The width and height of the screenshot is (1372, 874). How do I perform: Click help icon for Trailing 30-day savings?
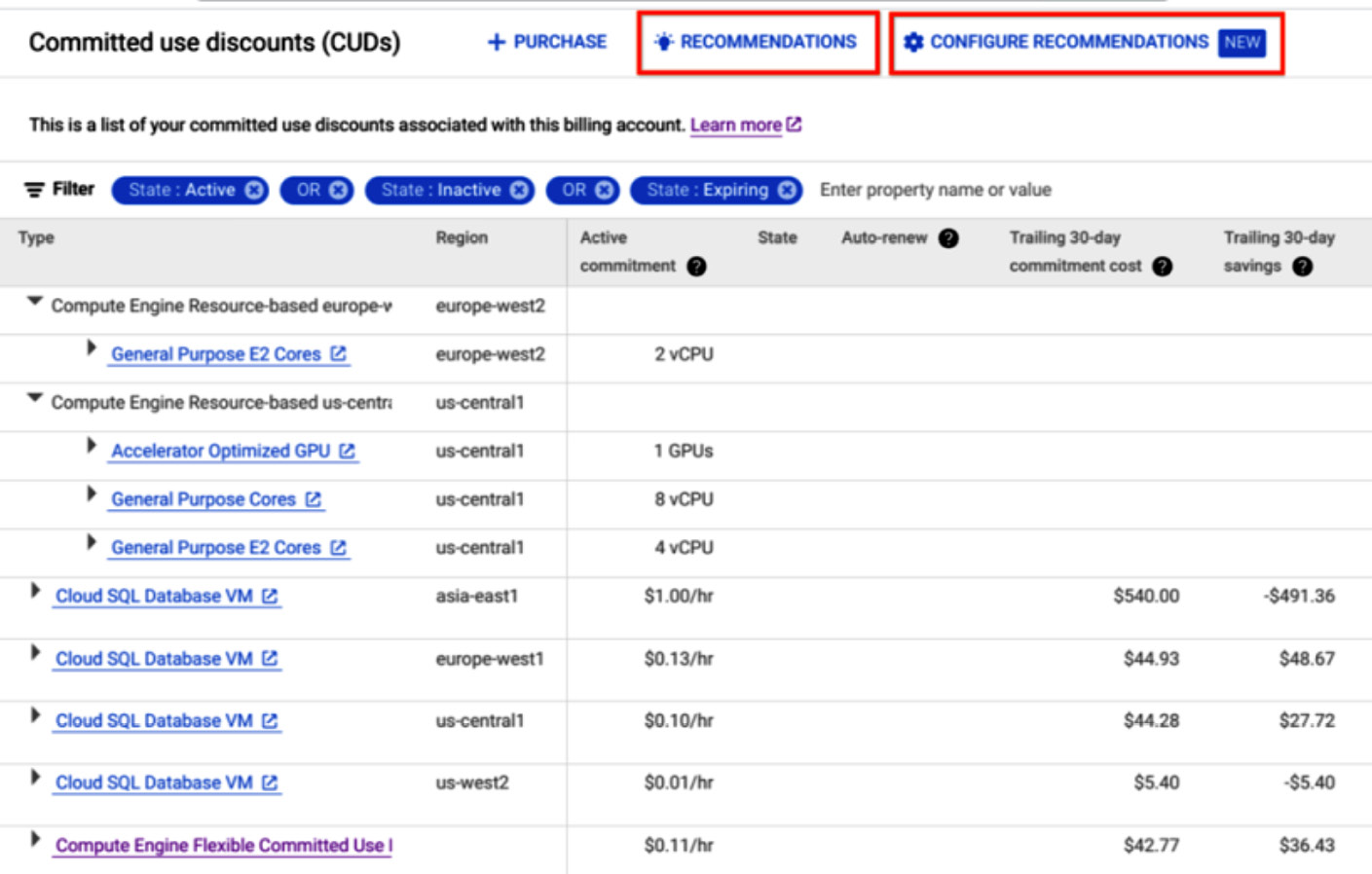[x=1302, y=267]
